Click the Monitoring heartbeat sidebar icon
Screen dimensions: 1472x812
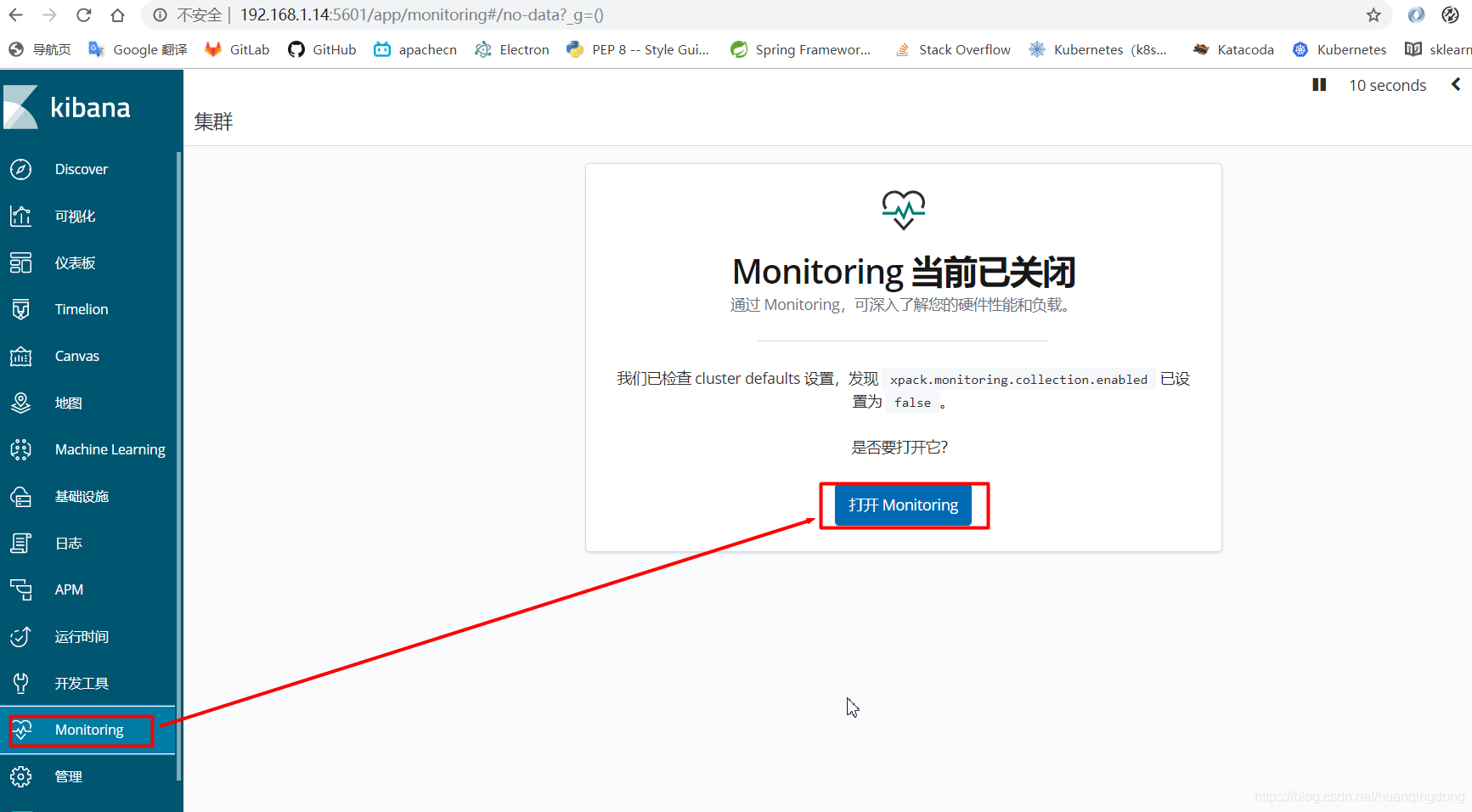click(20, 730)
